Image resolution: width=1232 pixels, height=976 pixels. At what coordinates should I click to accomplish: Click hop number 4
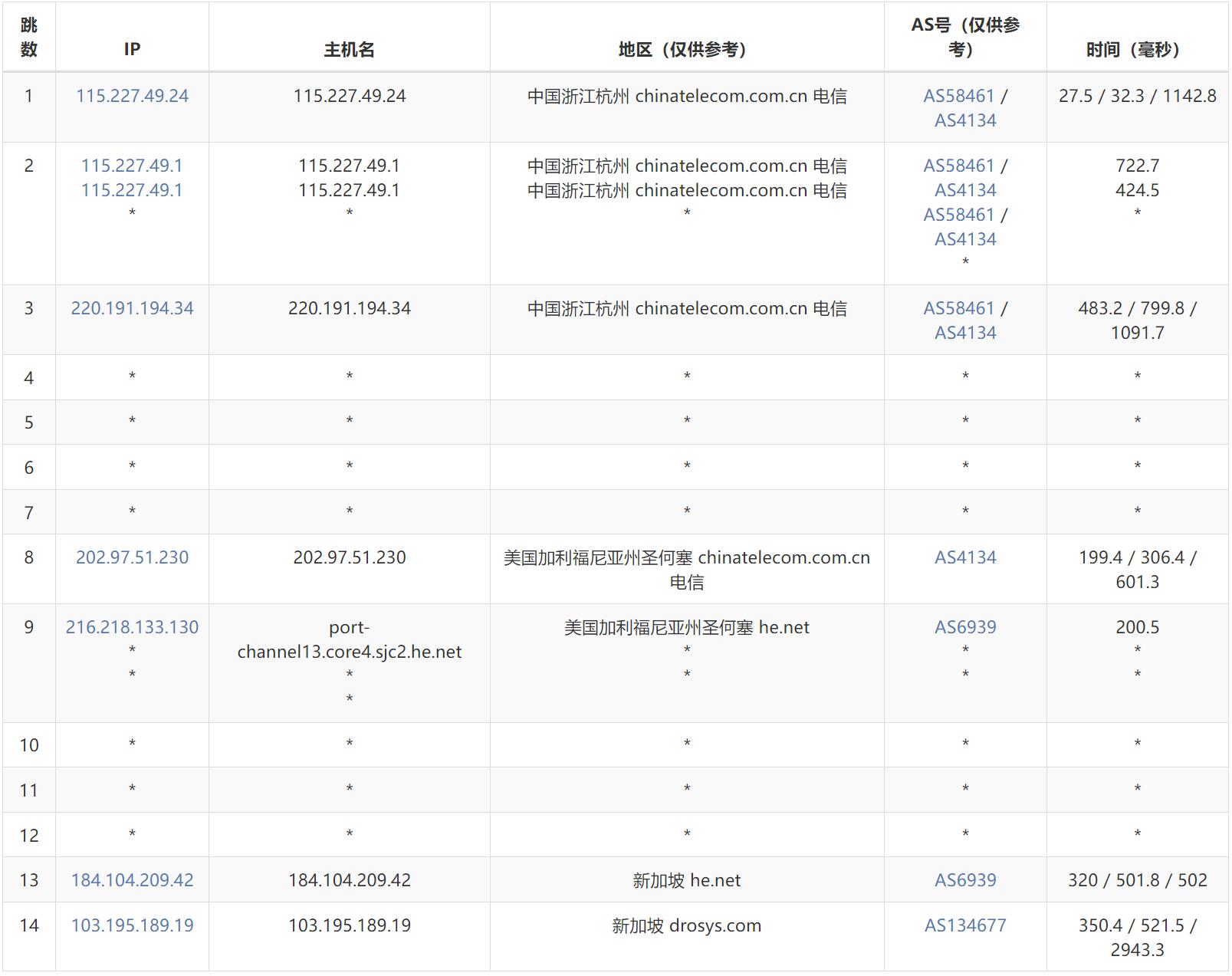(28, 378)
